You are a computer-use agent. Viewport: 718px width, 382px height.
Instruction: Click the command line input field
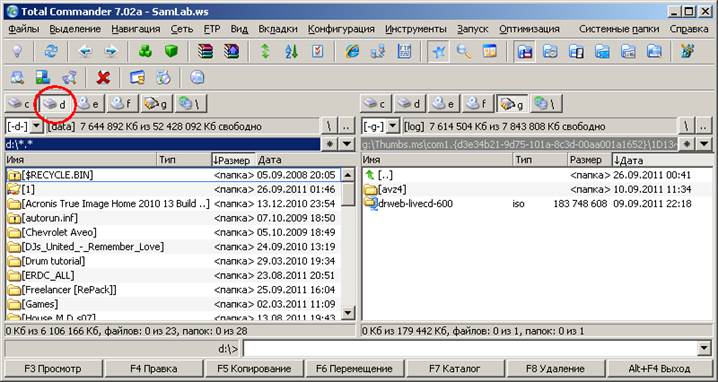click(x=471, y=349)
